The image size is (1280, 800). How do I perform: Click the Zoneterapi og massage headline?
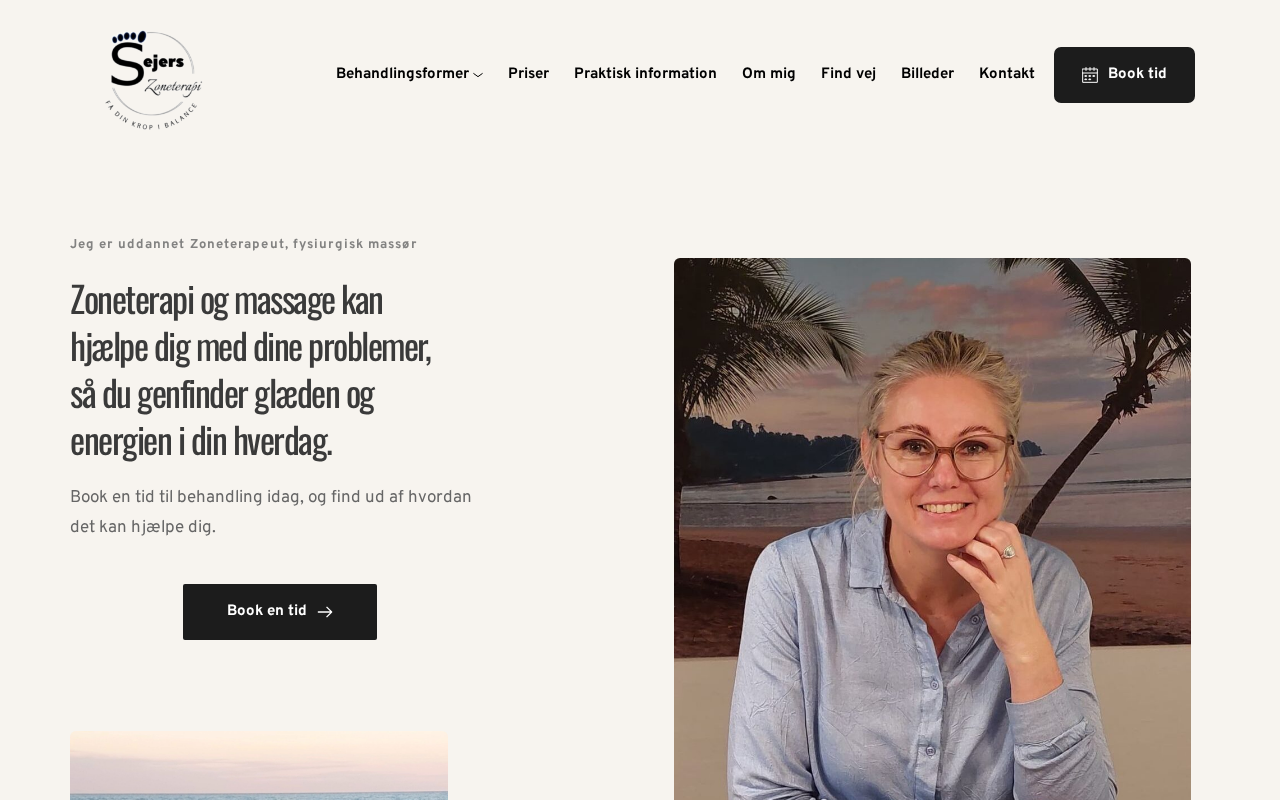click(251, 370)
